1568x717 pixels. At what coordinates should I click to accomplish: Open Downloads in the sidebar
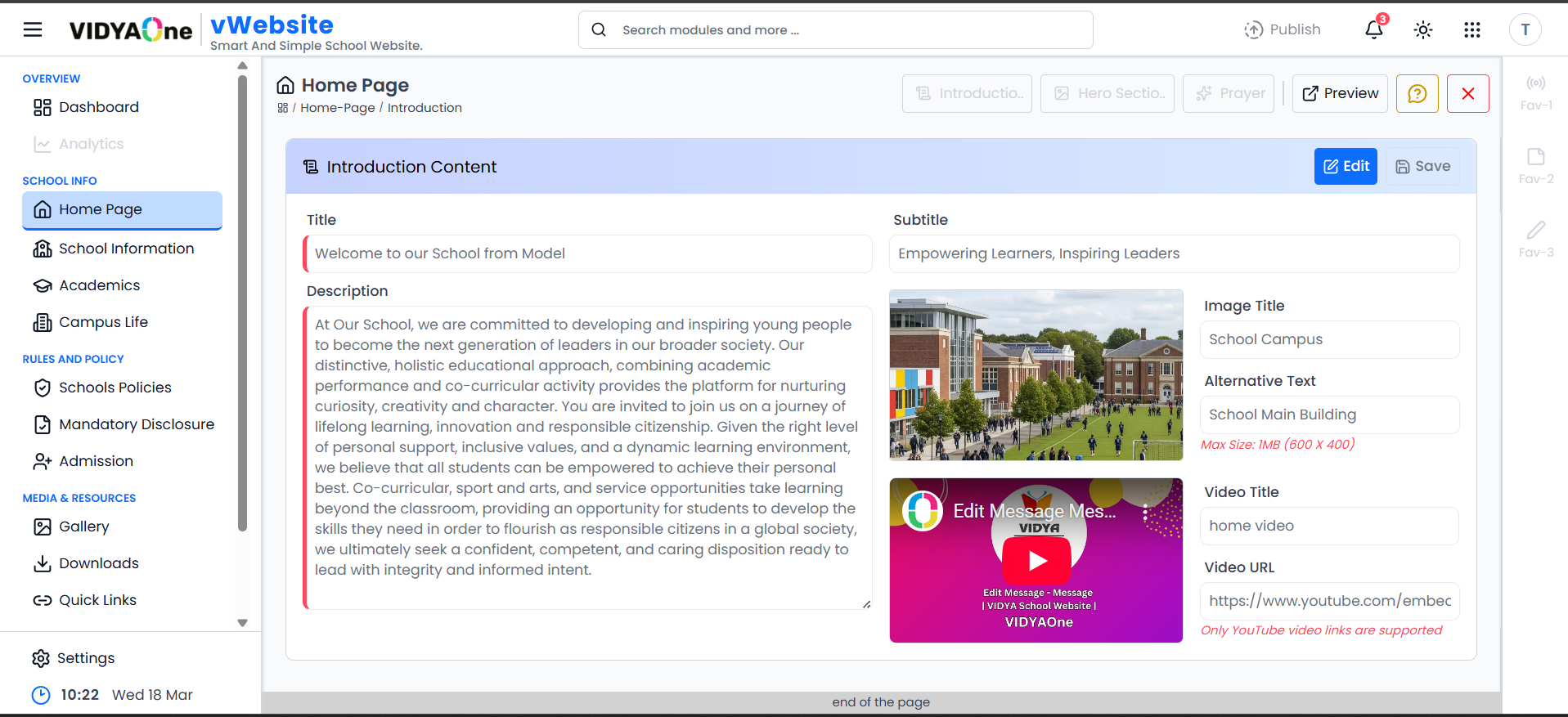123,563
